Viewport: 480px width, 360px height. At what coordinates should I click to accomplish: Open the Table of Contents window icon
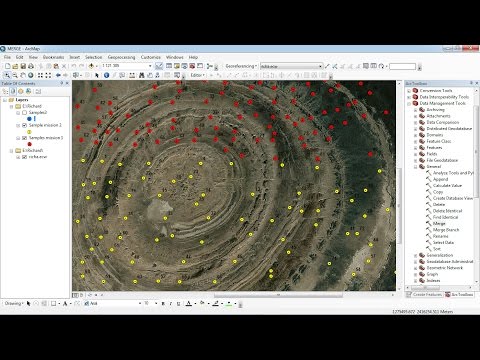click(169, 66)
